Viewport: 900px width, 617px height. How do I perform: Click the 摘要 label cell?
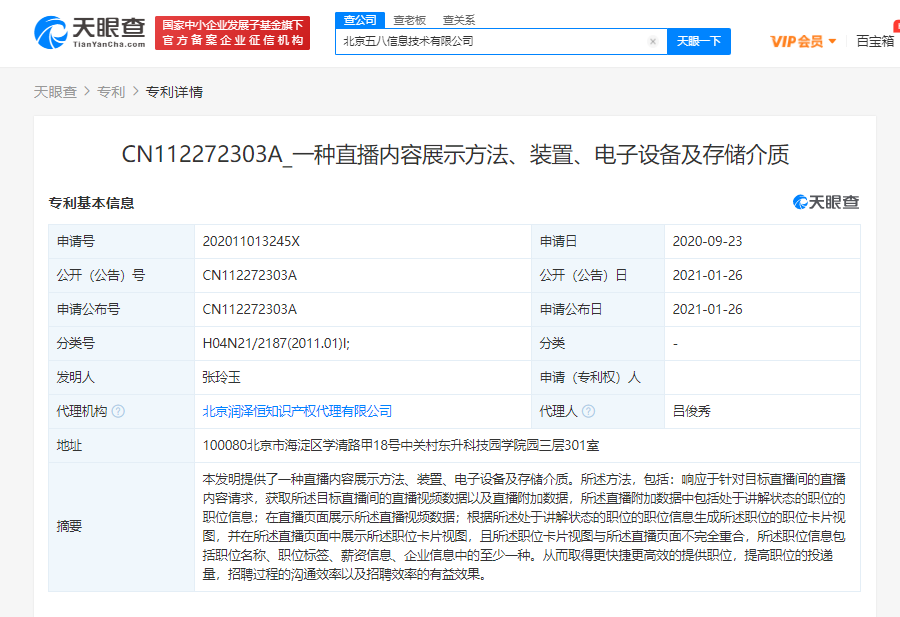pos(122,526)
